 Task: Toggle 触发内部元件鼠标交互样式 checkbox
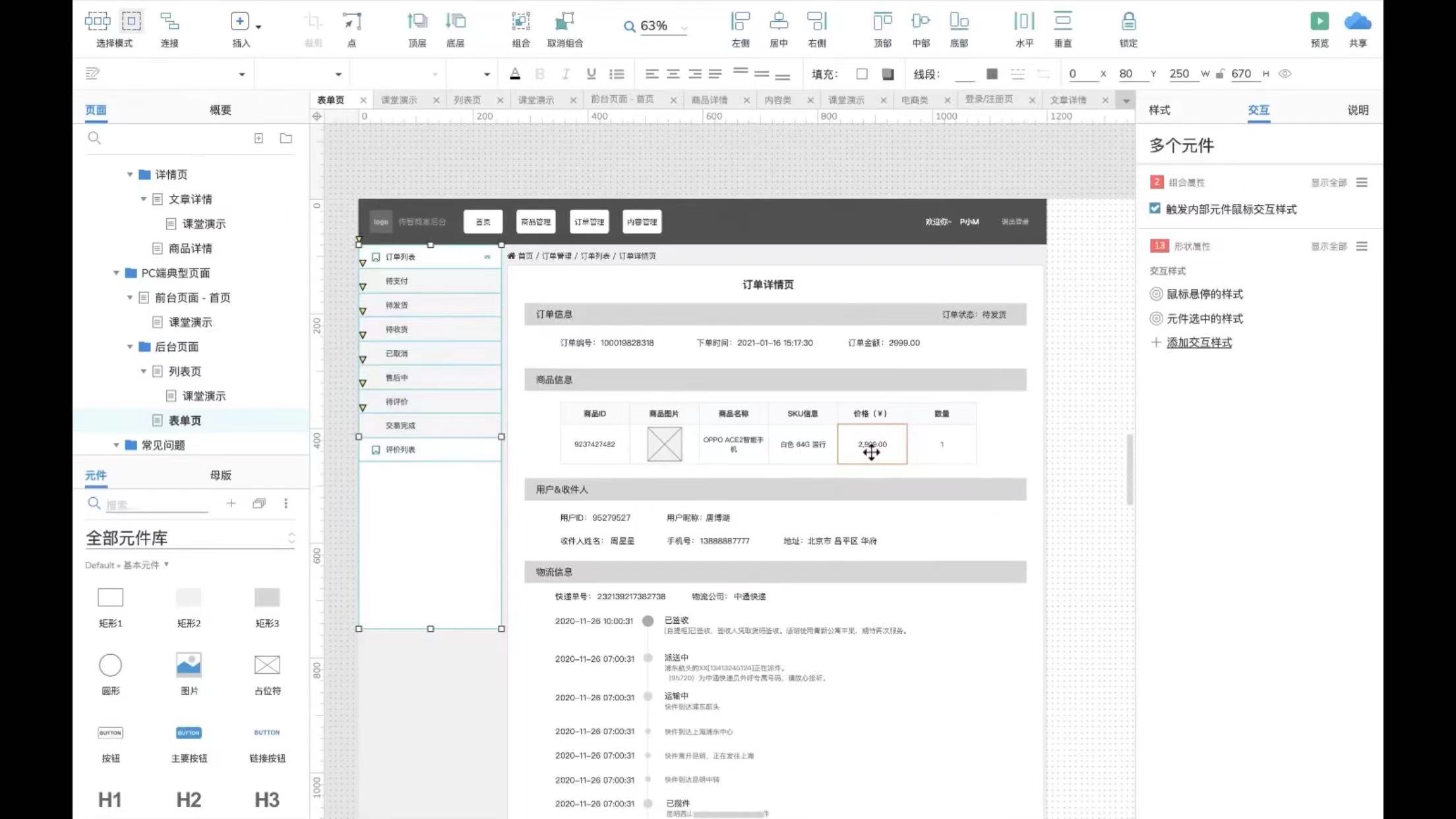[x=1155, y=208]
